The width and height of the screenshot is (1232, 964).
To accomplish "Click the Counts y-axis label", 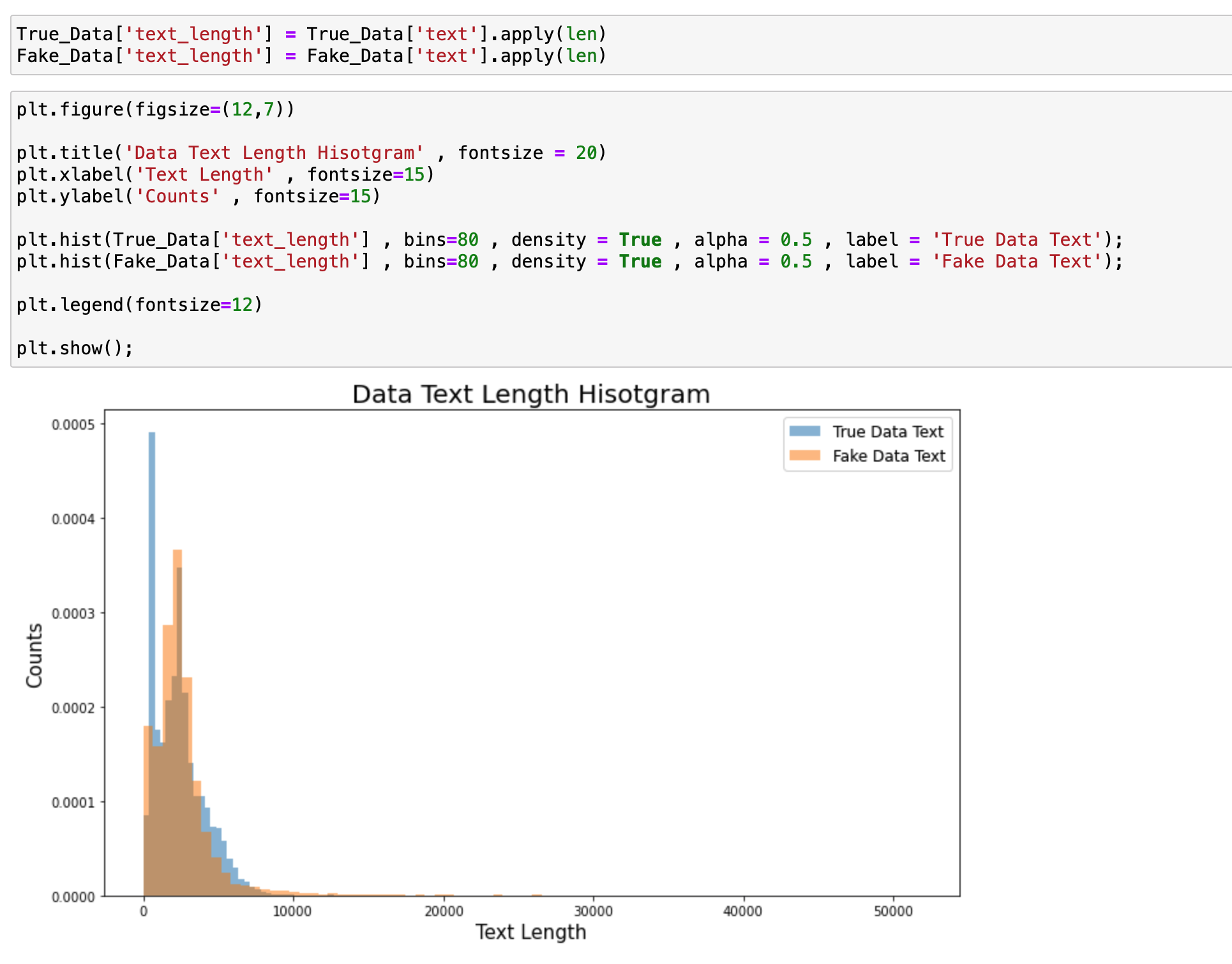I will 34,655.
